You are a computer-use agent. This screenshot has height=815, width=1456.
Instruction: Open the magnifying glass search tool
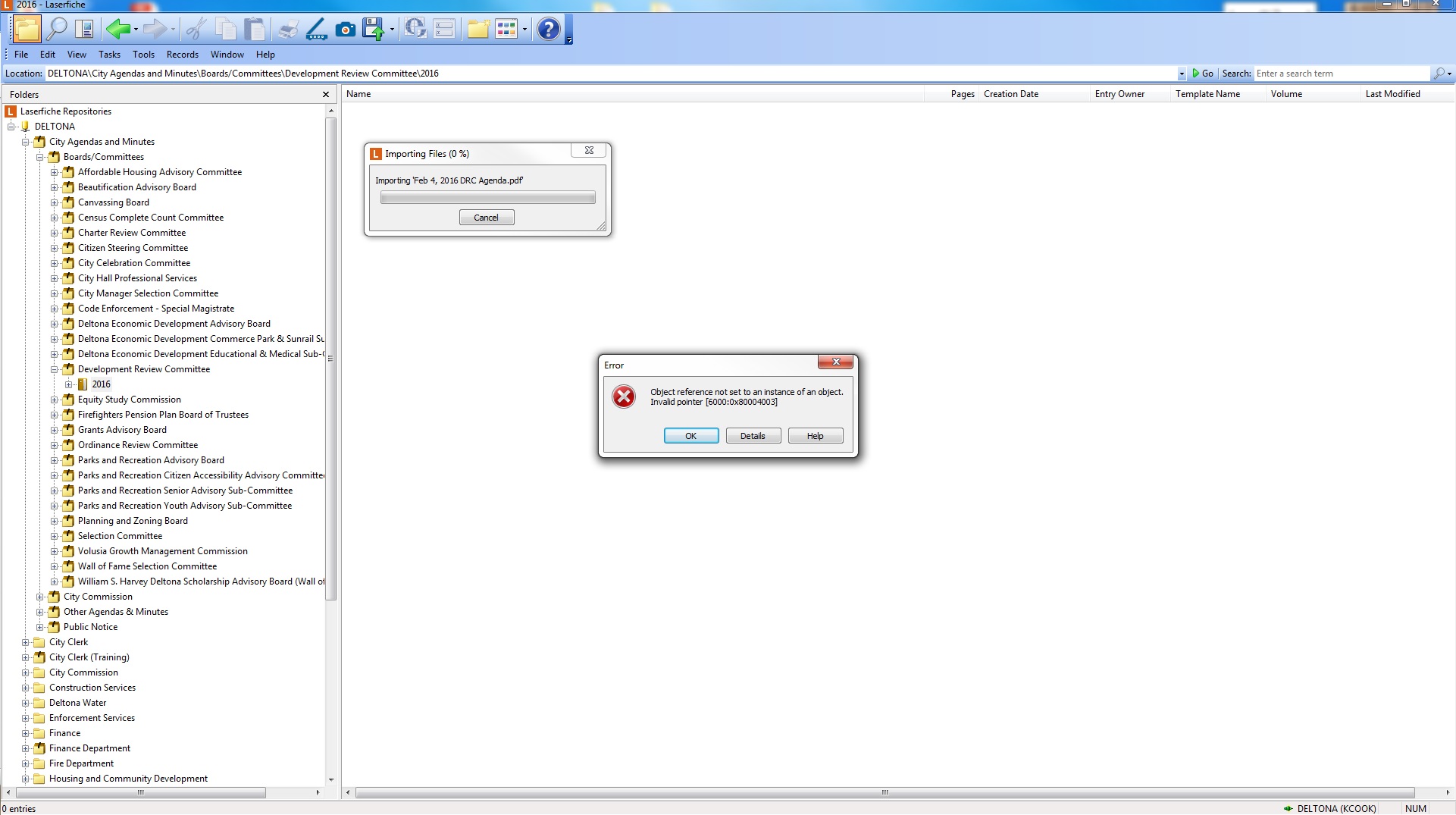[57, 30]
